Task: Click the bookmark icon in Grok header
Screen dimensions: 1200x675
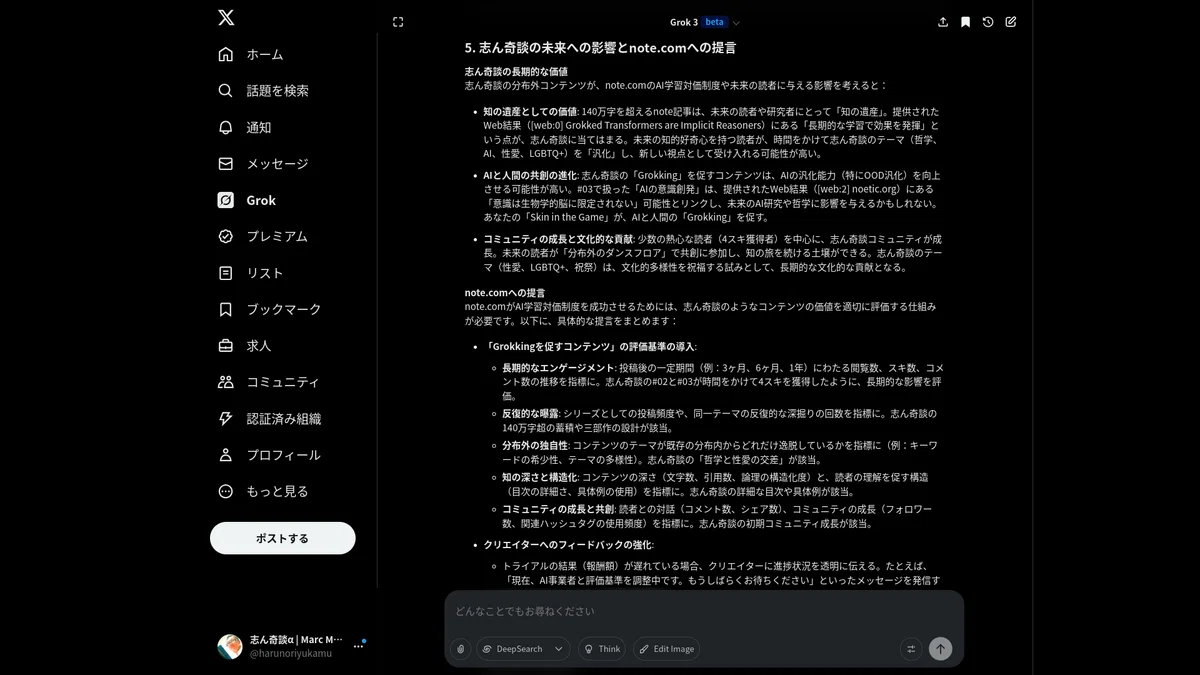Action: pos(965,22)
